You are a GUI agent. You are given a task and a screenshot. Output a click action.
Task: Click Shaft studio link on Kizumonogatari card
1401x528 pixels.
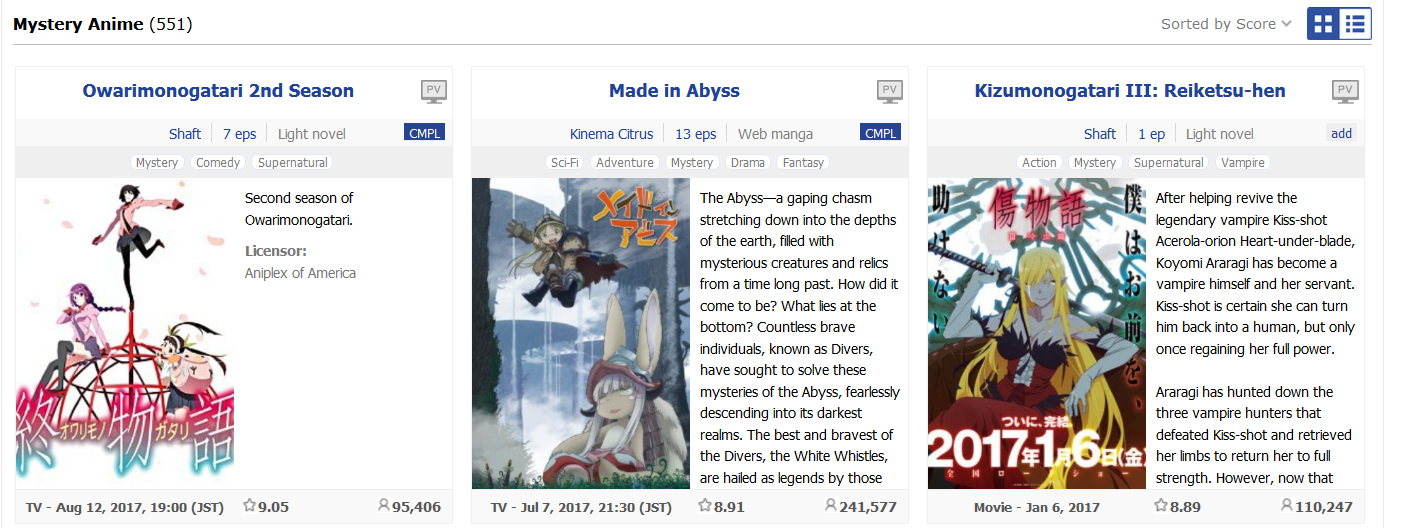click(x=1100, y=134)
